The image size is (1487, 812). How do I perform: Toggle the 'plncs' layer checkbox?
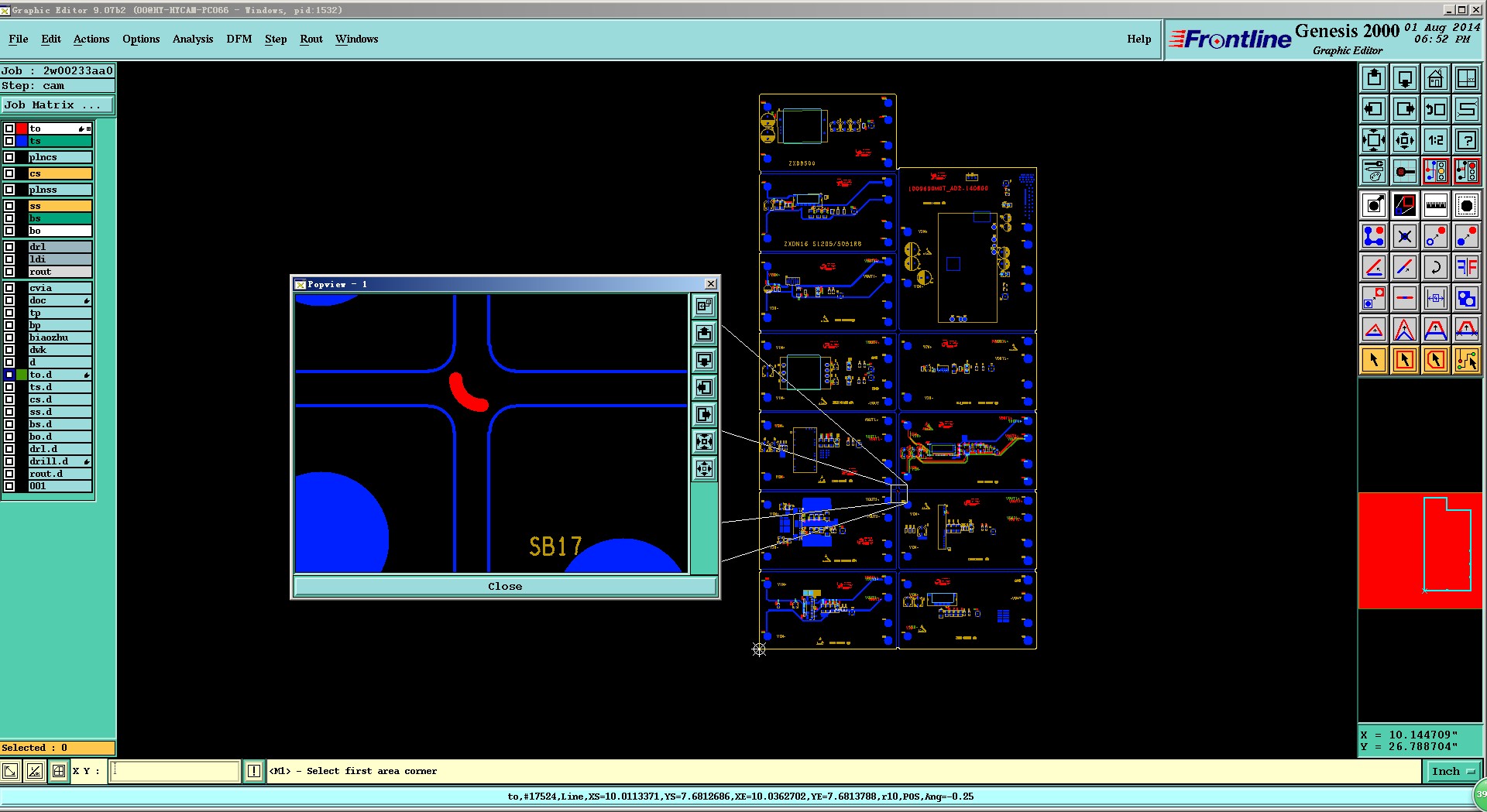9,157
